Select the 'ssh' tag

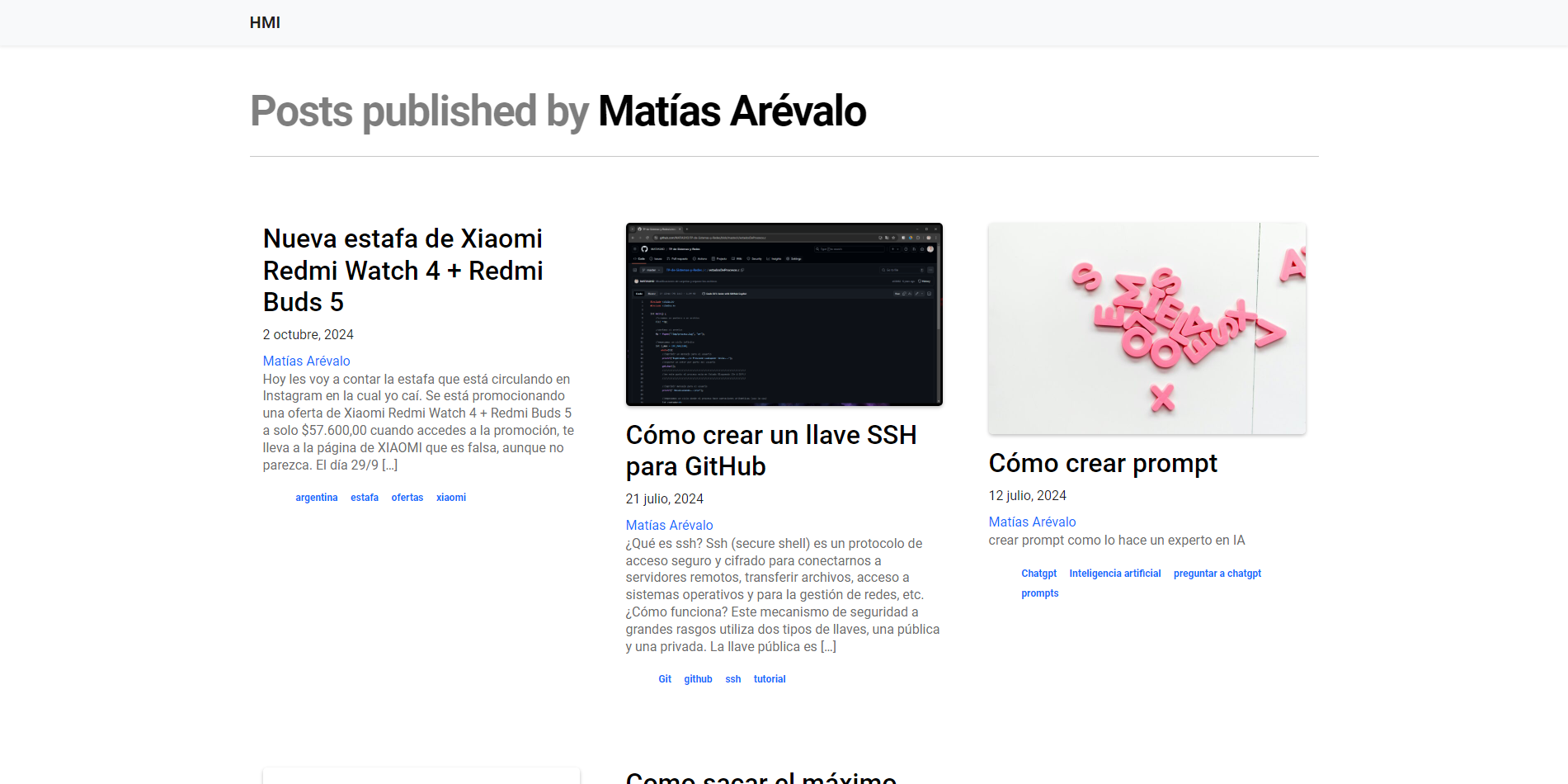pos(733,679)
